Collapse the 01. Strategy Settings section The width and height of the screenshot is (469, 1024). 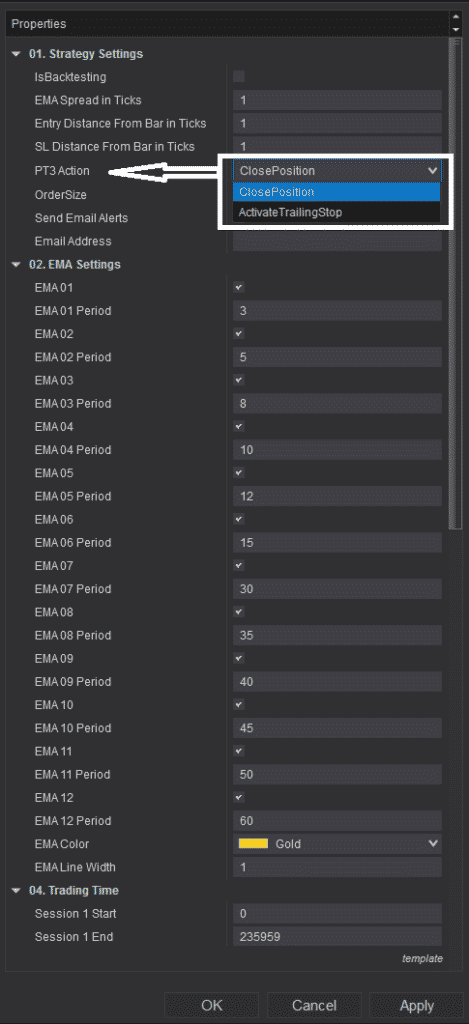[16, 54]
